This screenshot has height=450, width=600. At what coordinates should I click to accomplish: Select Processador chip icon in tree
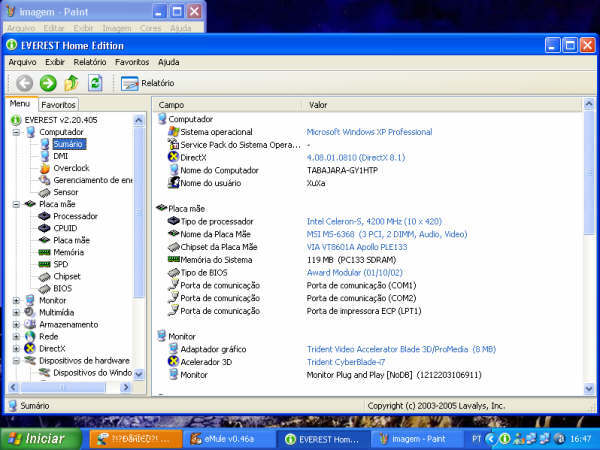click(44, 216)
